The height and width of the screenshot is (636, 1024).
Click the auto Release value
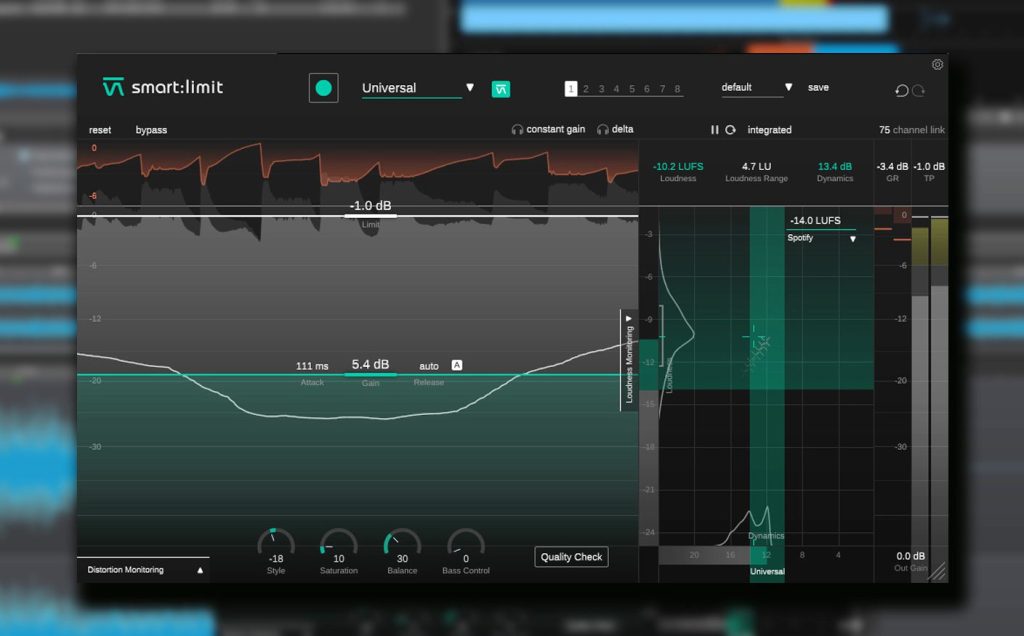pyautogui.click(x=429, y=366)
